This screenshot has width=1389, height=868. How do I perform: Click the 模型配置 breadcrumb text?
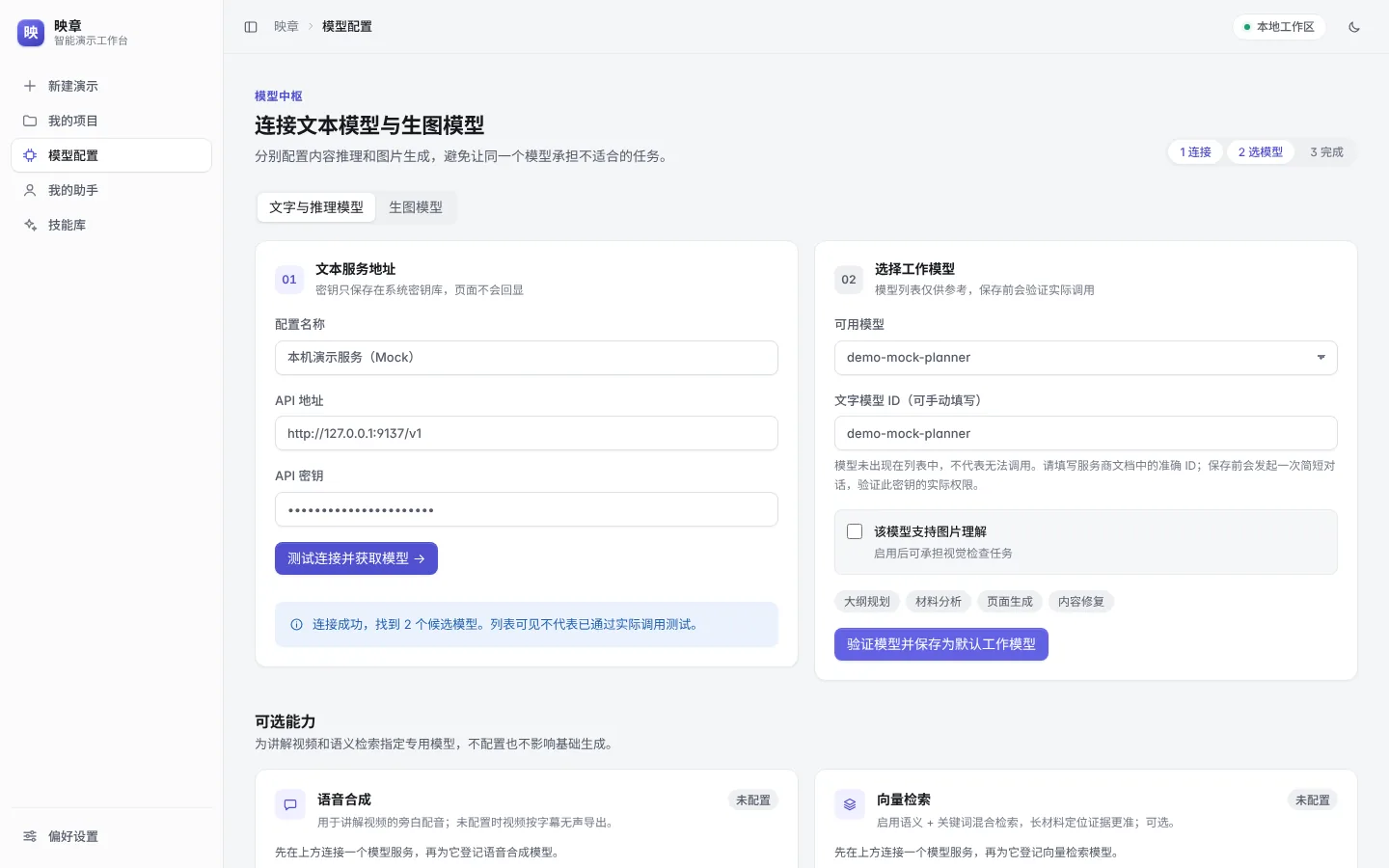pos(347,27)
